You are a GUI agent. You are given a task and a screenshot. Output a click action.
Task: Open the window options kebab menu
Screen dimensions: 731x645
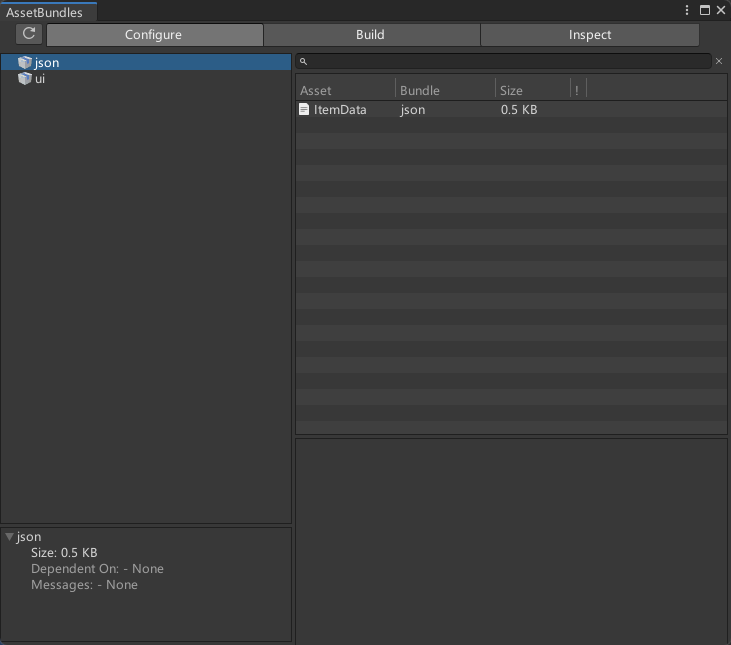pos(687,10)
